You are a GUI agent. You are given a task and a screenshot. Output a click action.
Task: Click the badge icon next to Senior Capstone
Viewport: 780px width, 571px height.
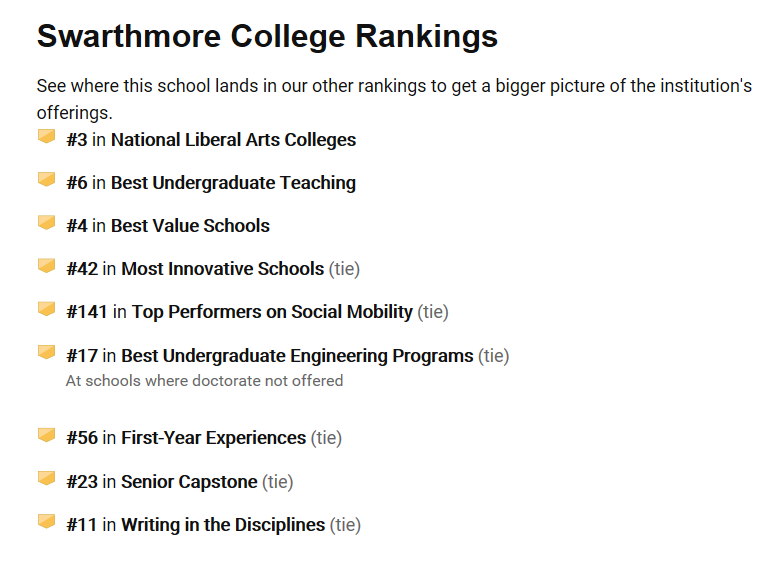tap(46, 479)
